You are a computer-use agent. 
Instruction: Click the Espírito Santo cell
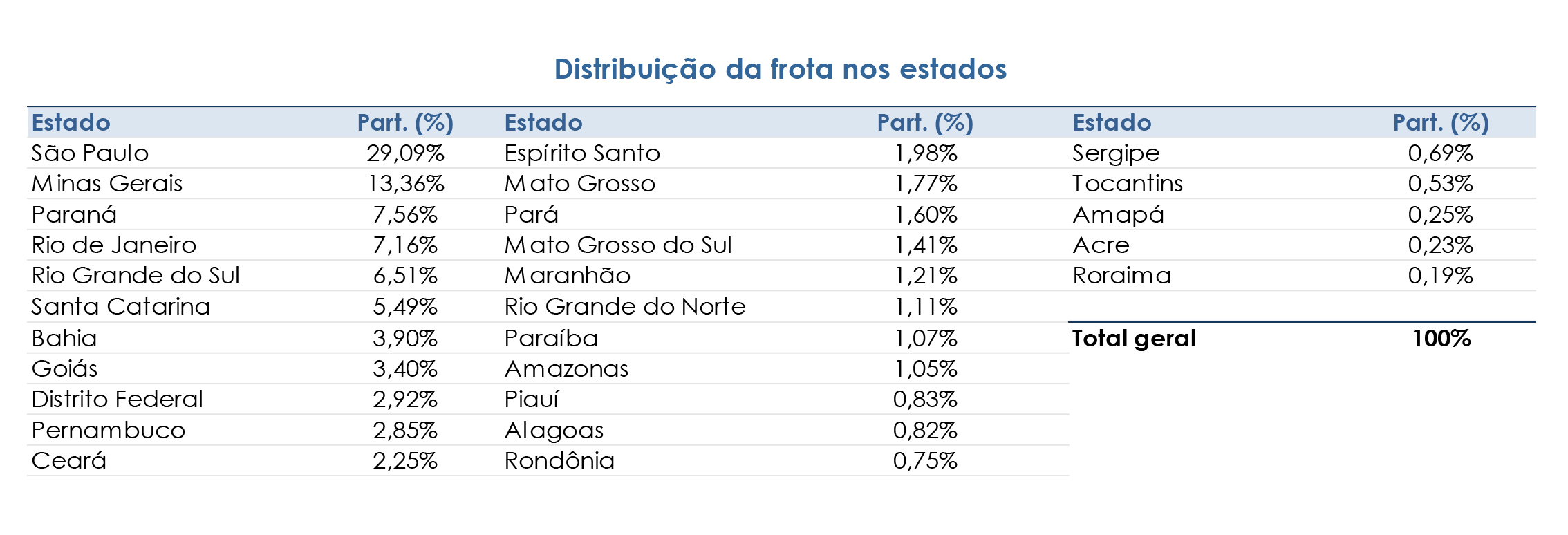coord(582,153)
